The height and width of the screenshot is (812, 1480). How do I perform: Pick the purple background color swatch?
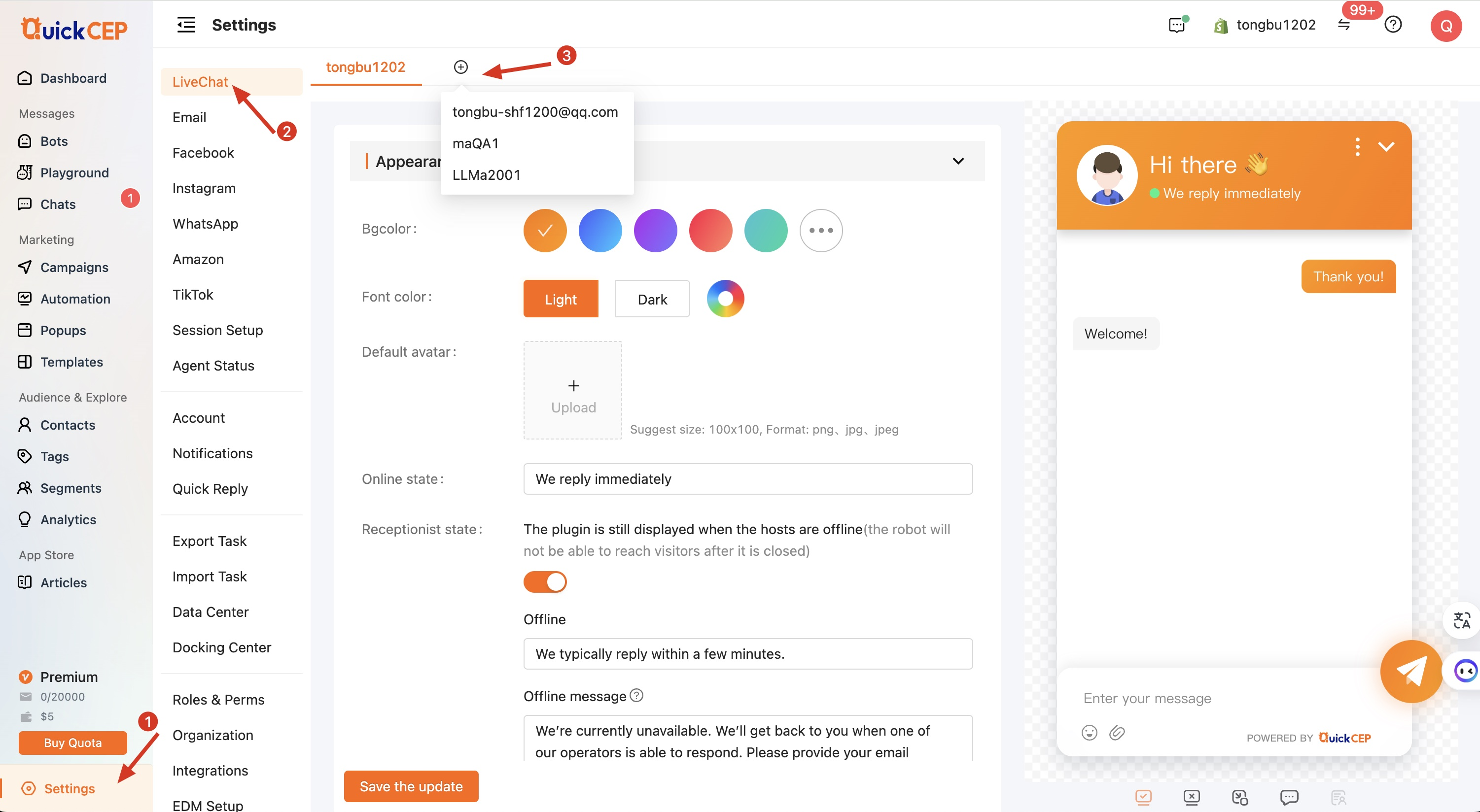(655, 230)
